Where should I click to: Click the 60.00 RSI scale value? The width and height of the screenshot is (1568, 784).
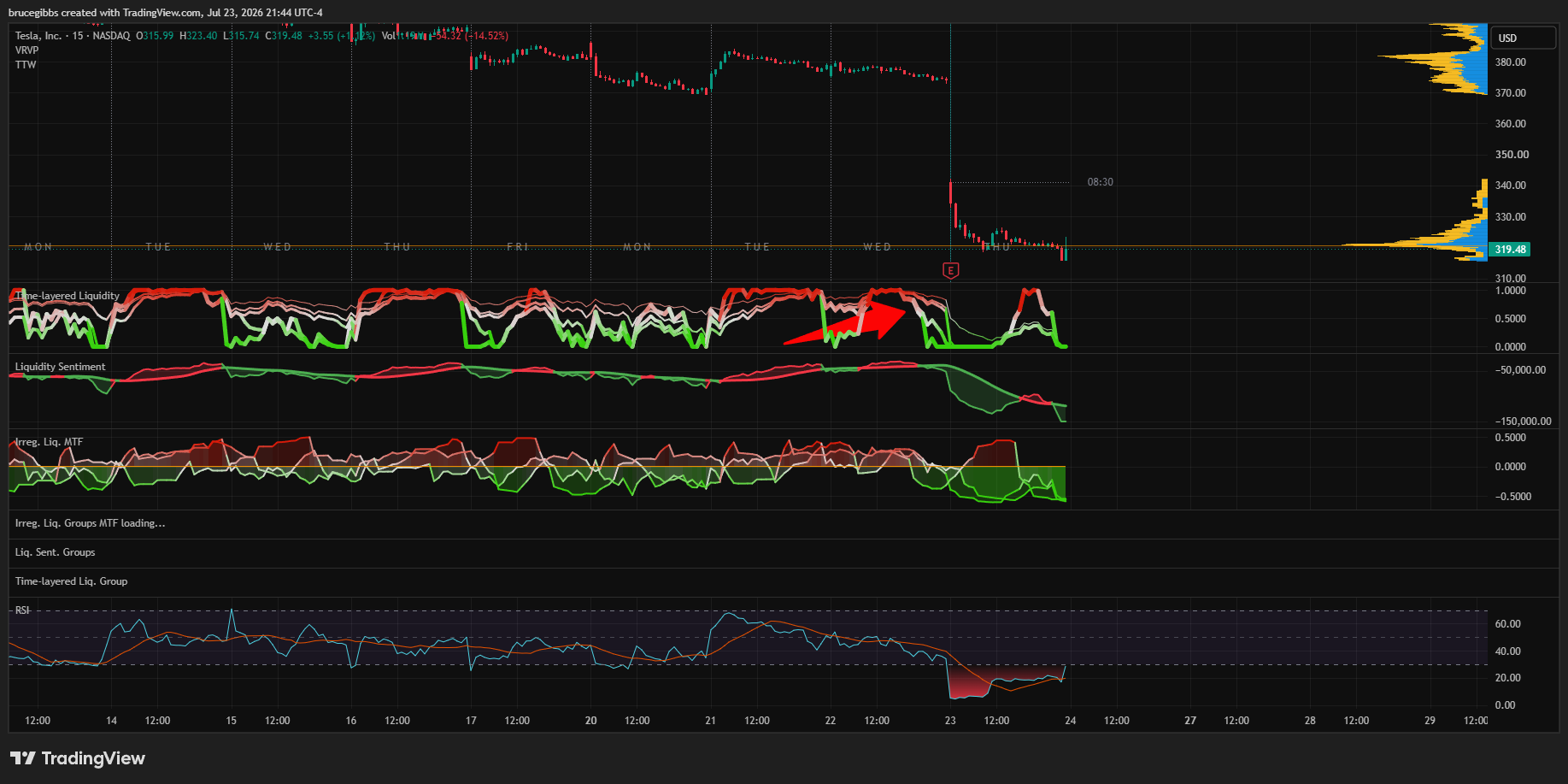point(1508,624)
